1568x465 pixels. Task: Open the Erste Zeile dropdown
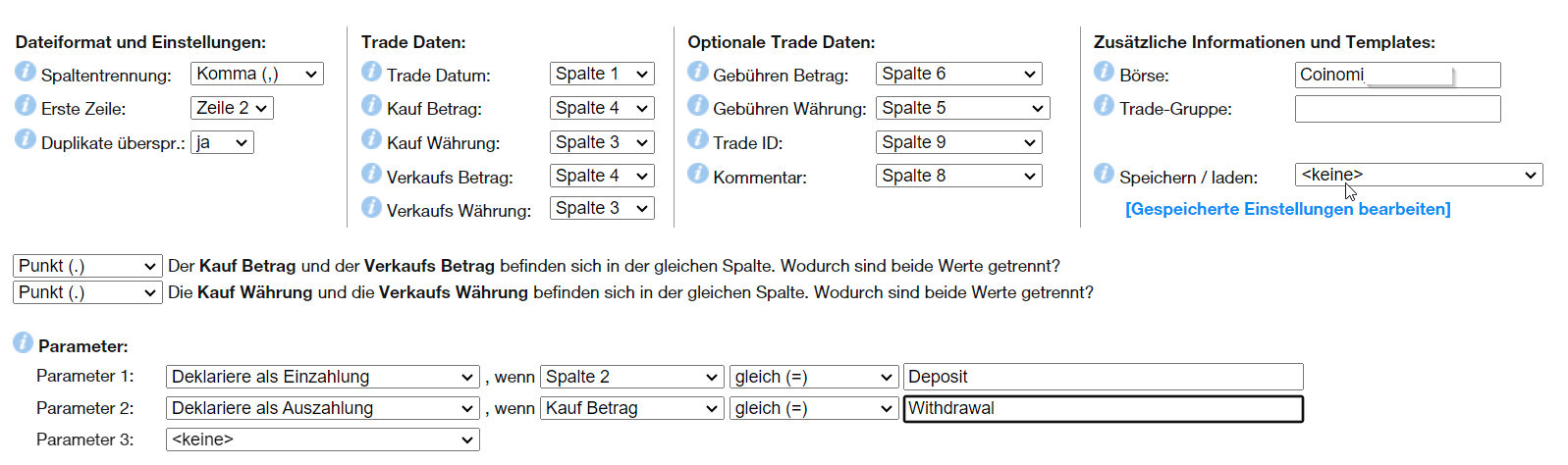point(232,108)
